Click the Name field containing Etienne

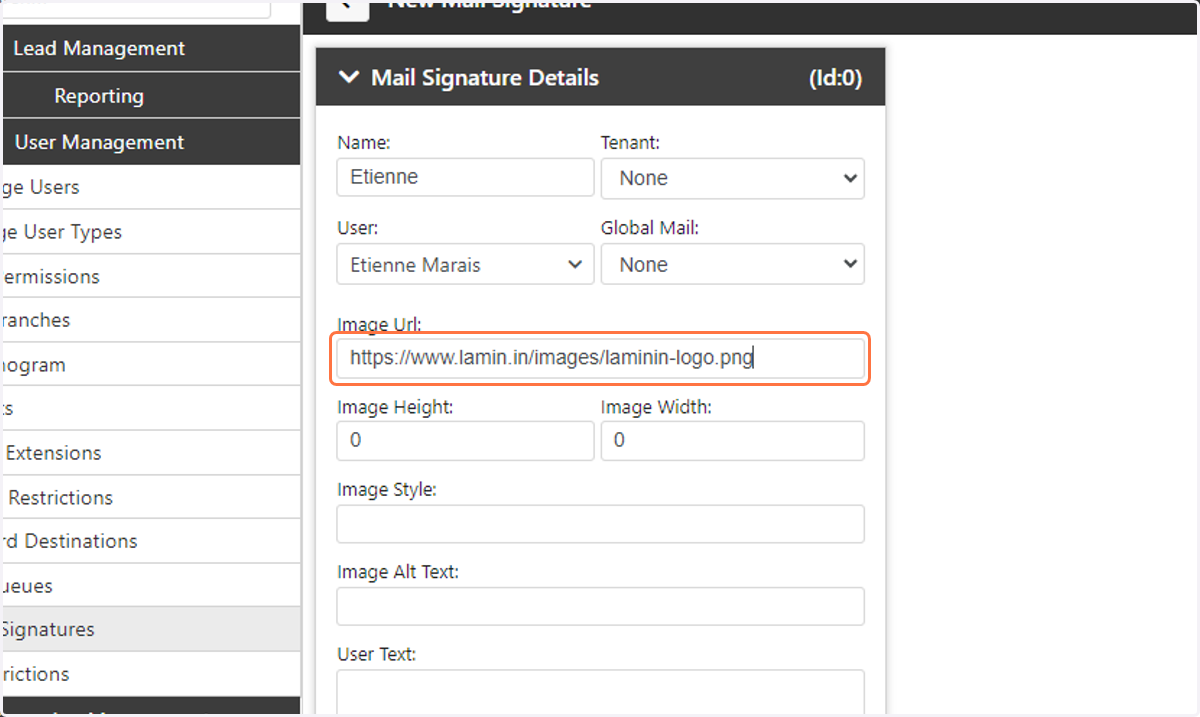coord(466,177)
